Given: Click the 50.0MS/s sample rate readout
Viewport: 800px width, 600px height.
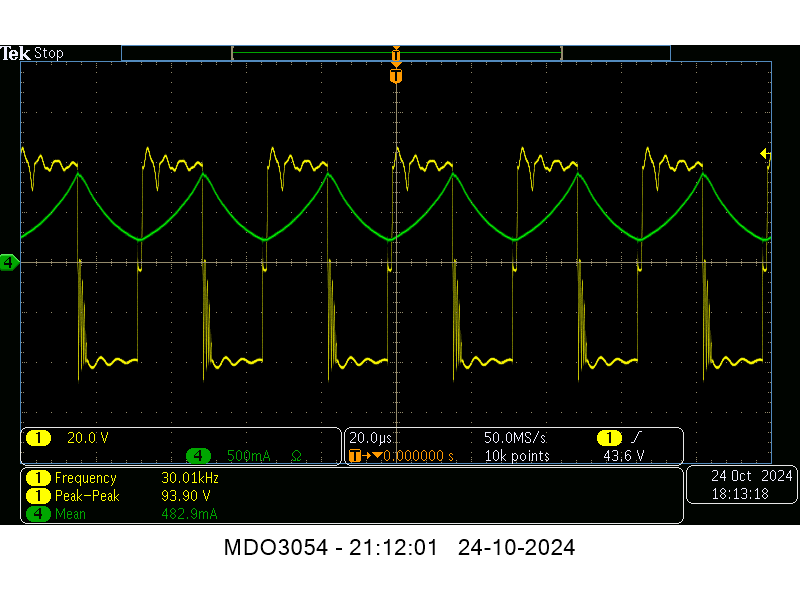Looking at the screenshot, I should [513, 438].
